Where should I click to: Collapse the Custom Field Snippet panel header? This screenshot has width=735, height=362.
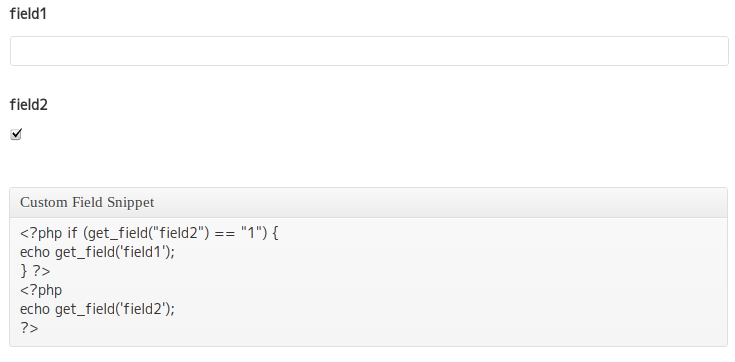(x=368, y=203)
